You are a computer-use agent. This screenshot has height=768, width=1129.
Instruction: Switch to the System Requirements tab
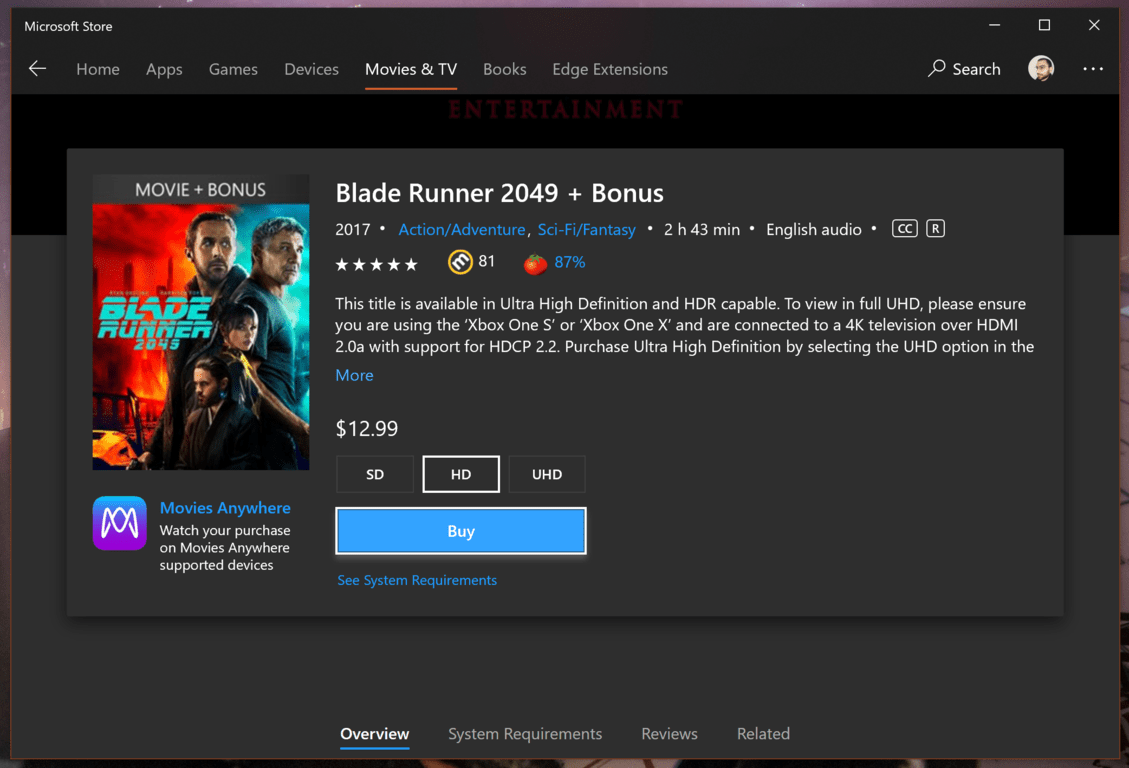(x=525, y=733)
